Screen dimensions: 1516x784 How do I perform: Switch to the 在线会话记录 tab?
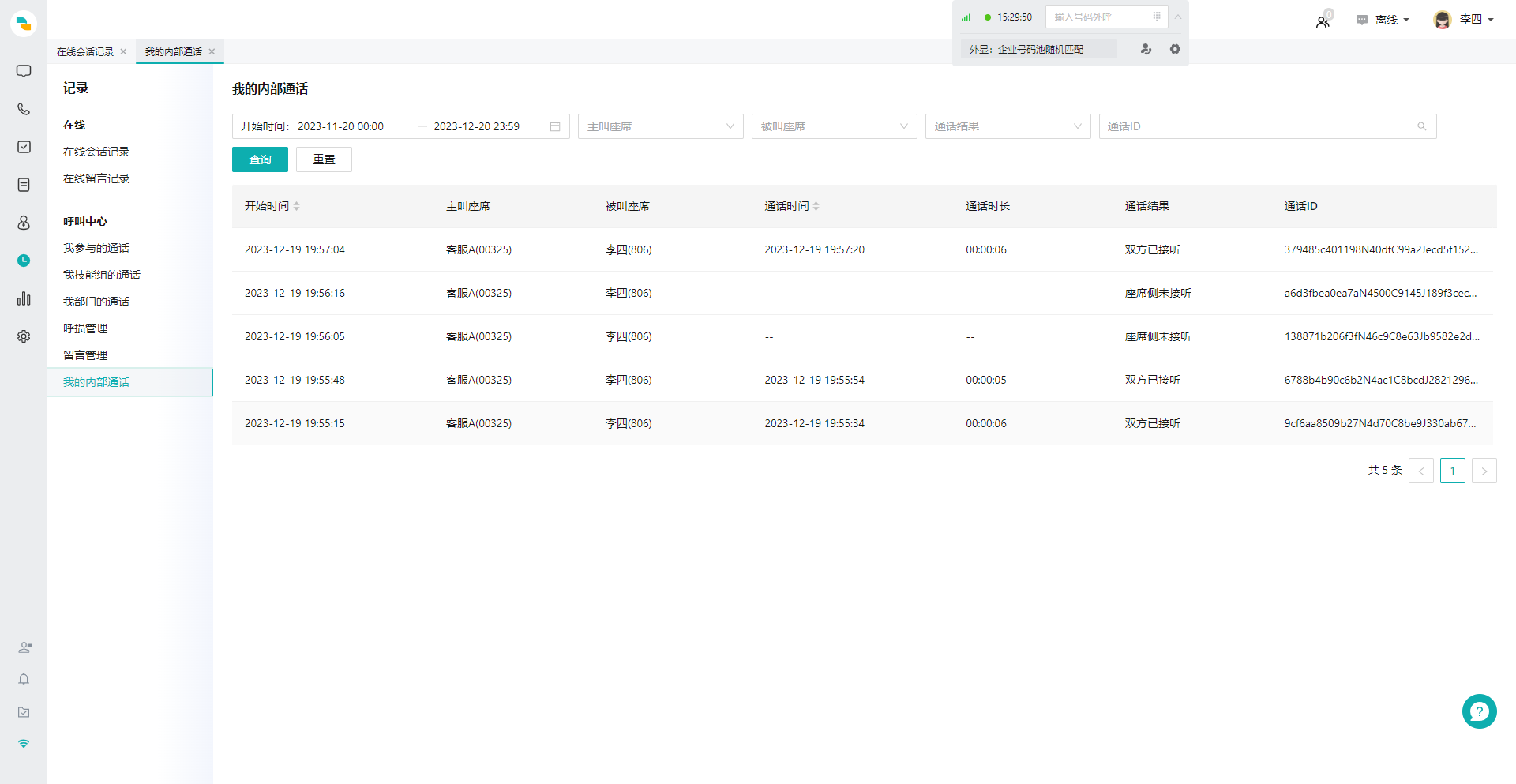pyautogui.click(x=85, y=51)
